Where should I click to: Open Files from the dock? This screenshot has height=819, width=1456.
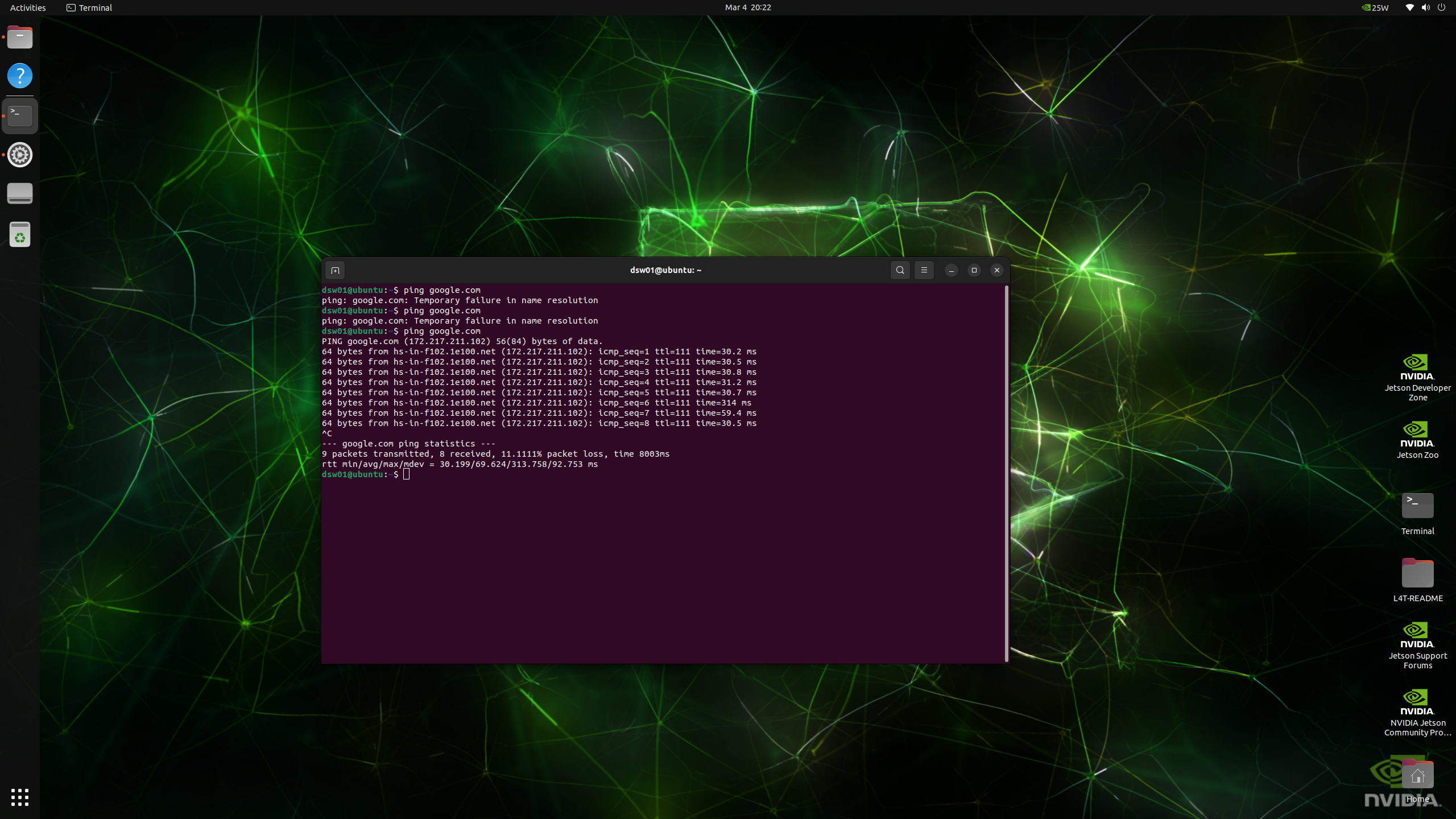coord(20,38)
